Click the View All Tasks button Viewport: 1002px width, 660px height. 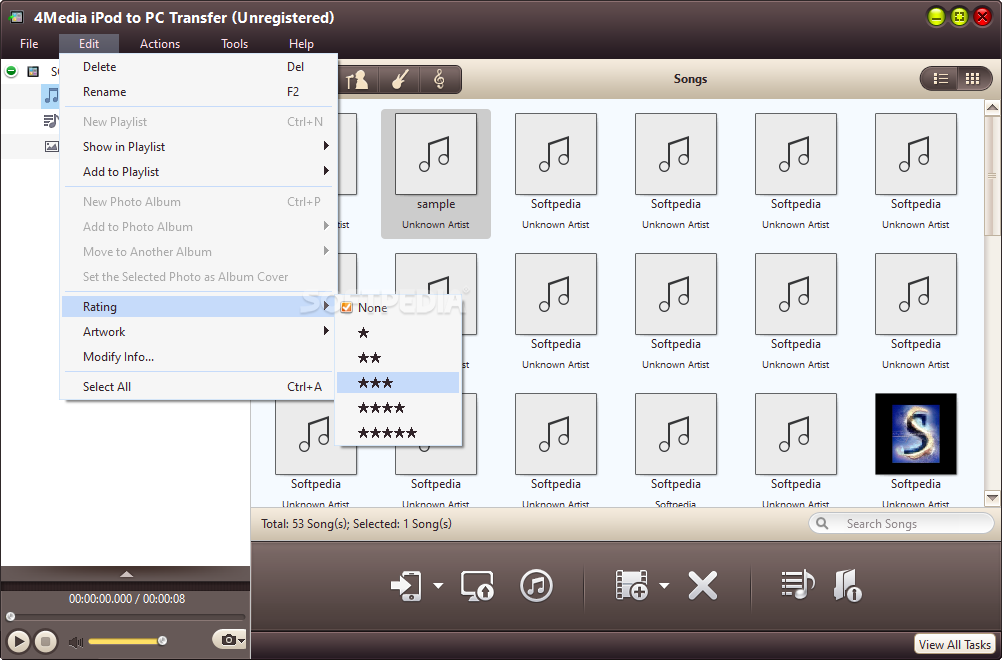tap(955, 644)
